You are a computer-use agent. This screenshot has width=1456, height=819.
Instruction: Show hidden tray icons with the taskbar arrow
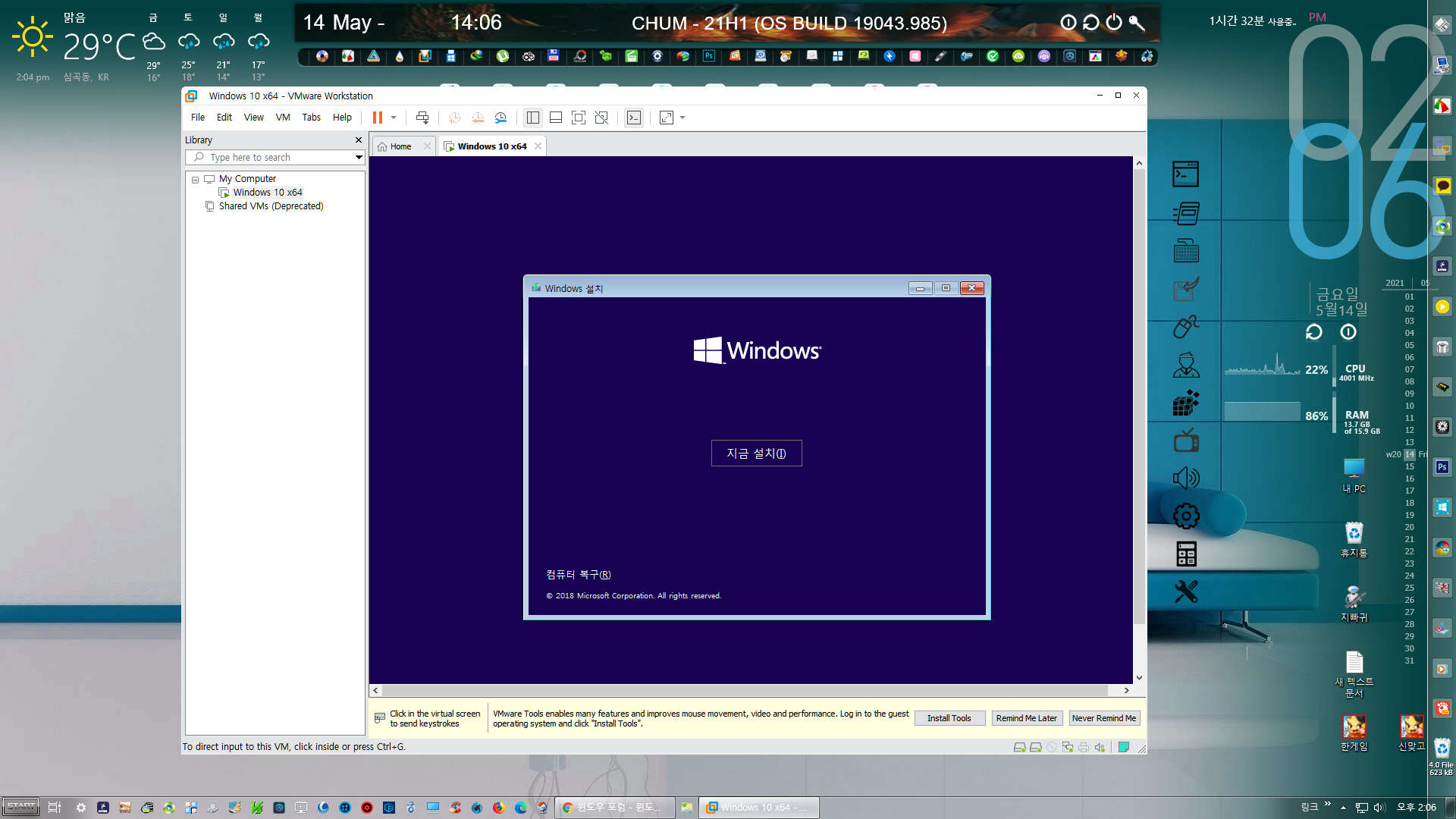(x=1343, y=808)
